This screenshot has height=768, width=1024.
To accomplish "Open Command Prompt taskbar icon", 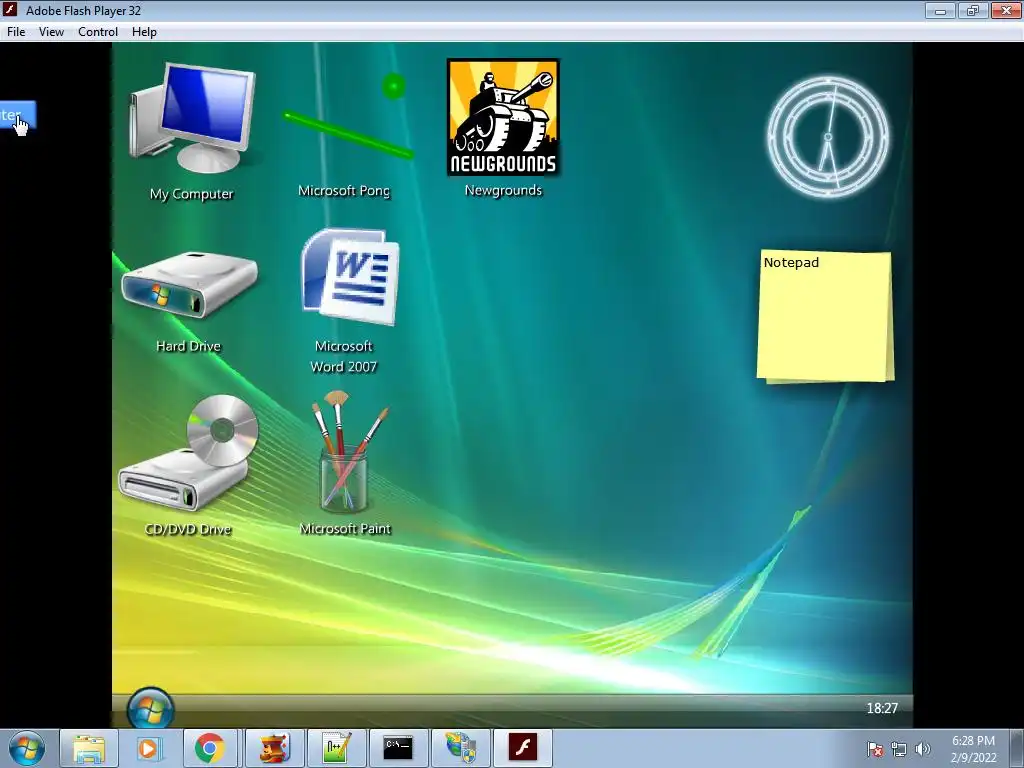I will coord(398,748).
